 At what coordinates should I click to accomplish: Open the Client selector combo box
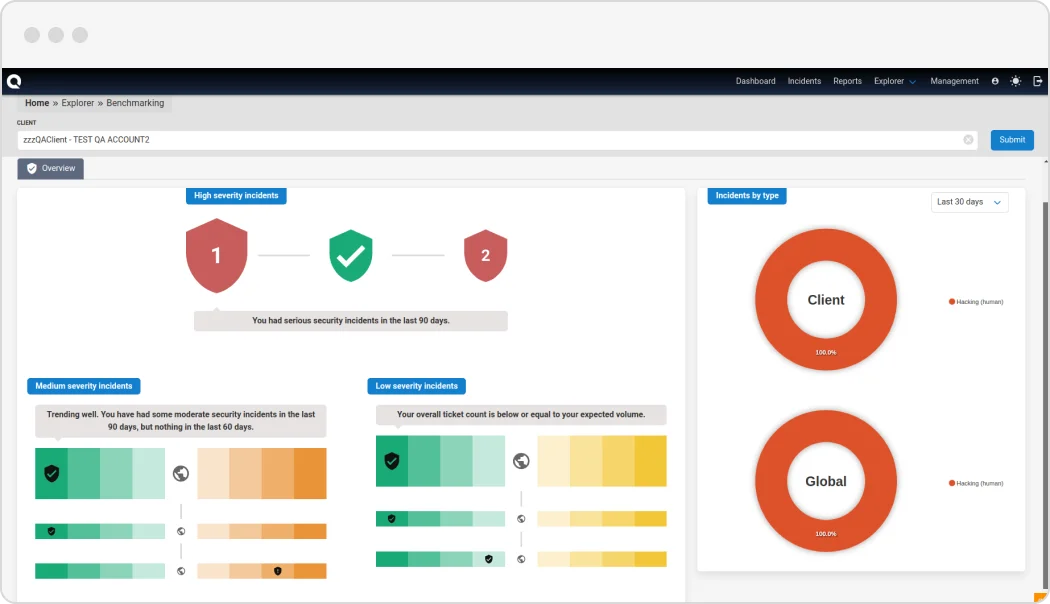(490, 140)
